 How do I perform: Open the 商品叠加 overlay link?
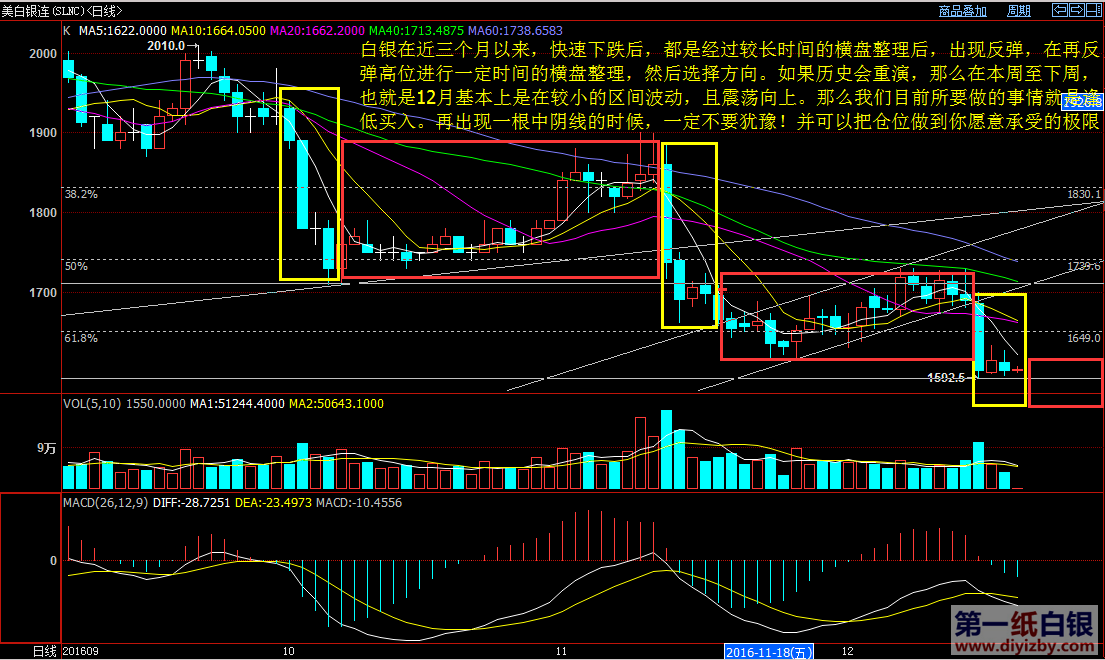(962, 11)
